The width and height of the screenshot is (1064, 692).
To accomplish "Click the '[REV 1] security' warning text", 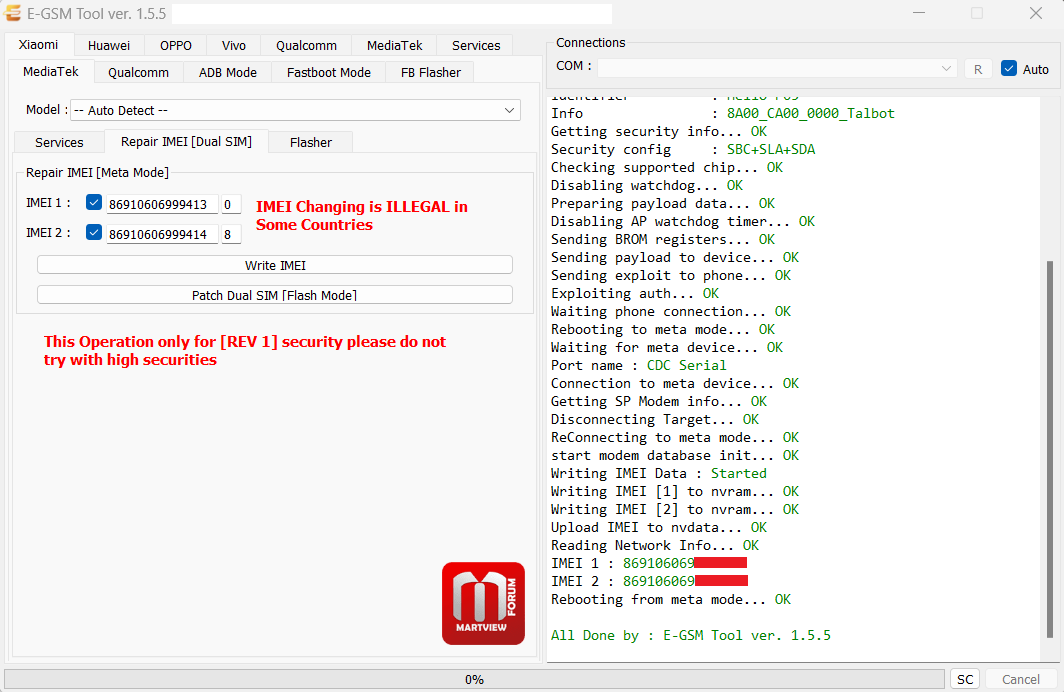I will click(245, 350).
